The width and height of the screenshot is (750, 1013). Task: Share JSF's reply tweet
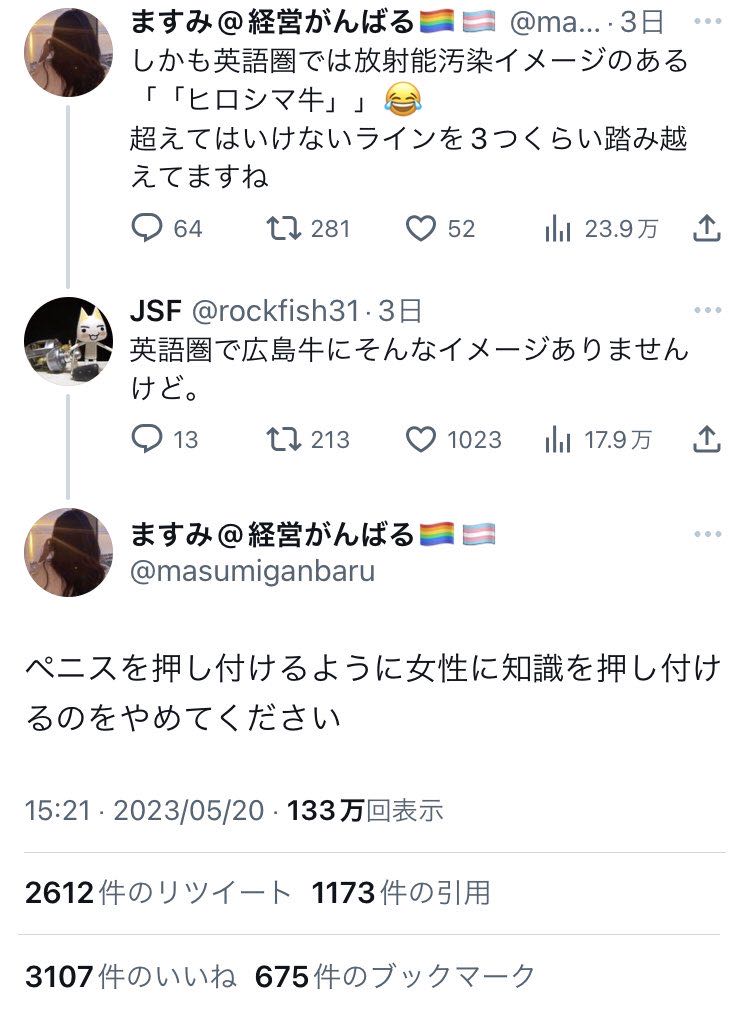pyautogui.click(x=706, y=439)
